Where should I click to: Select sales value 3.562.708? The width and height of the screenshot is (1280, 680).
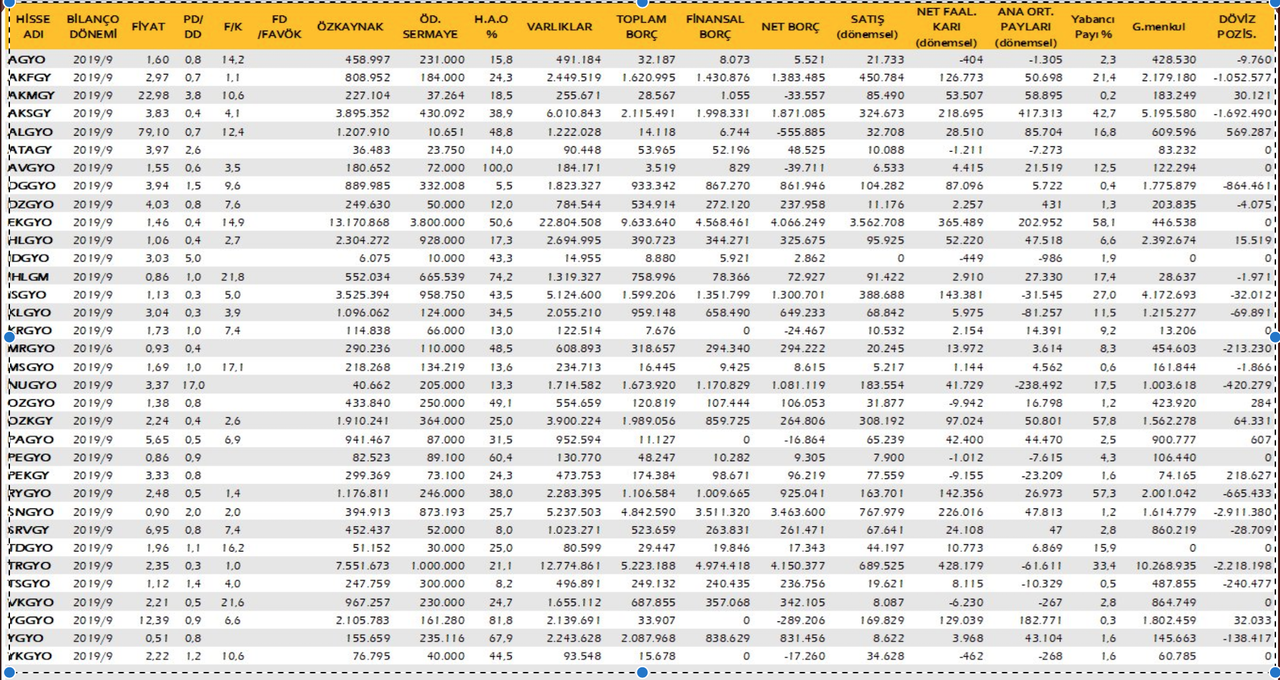coord(875,222)
